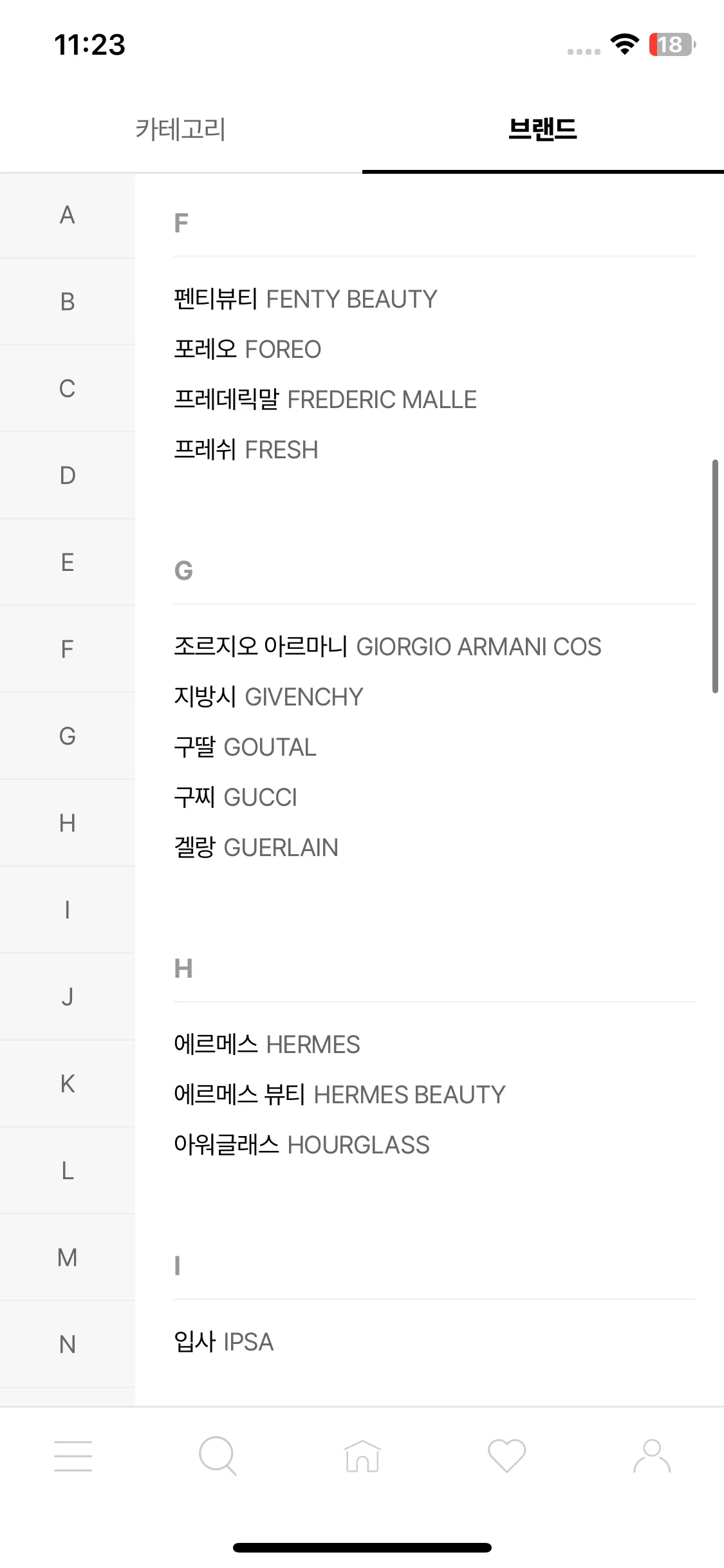This screenshot has width=724, height=1568.
Task: Click the vertical scrollbar handle
Action: [x=715, y=576]
